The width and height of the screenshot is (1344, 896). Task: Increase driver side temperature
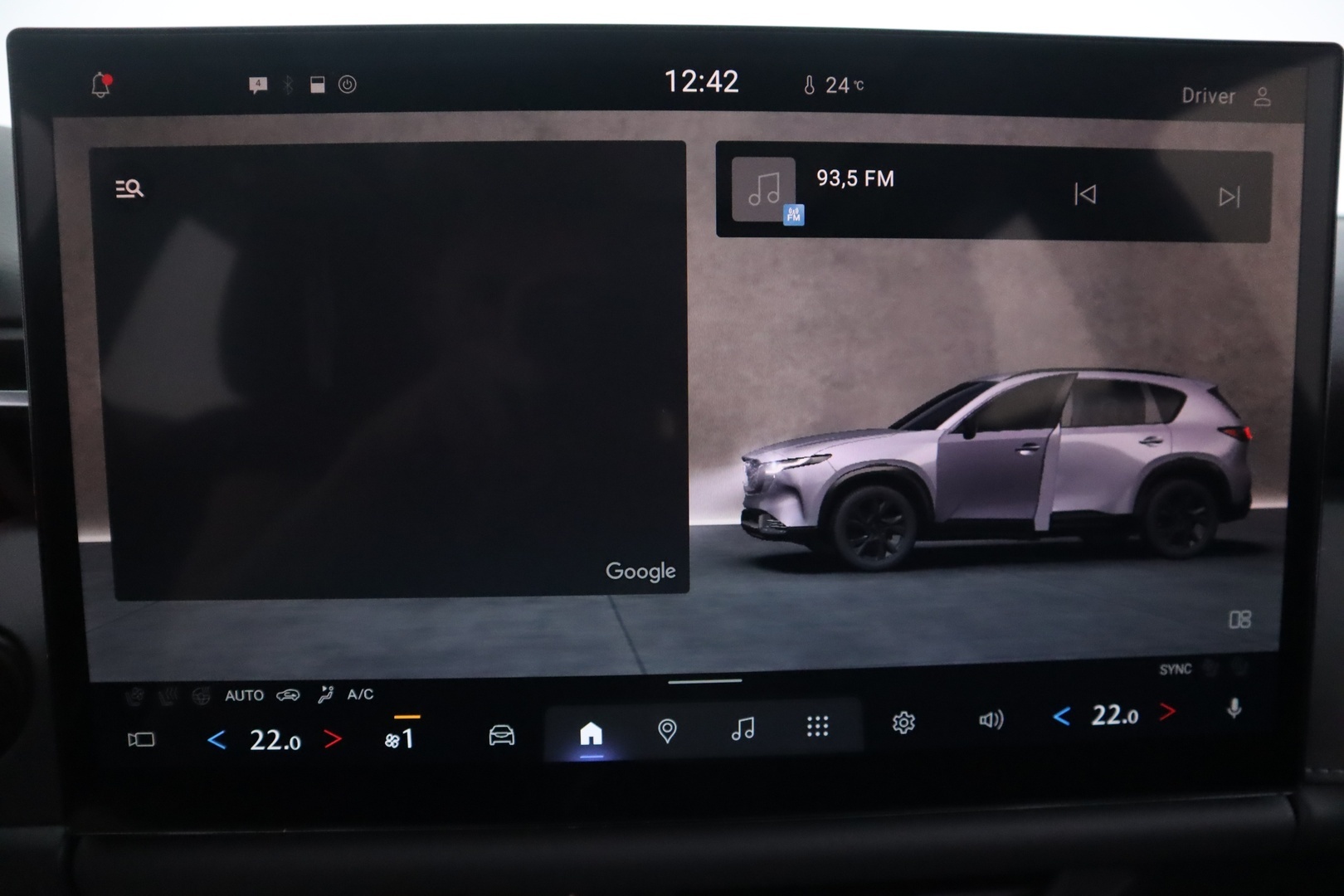tap(333, 738)
